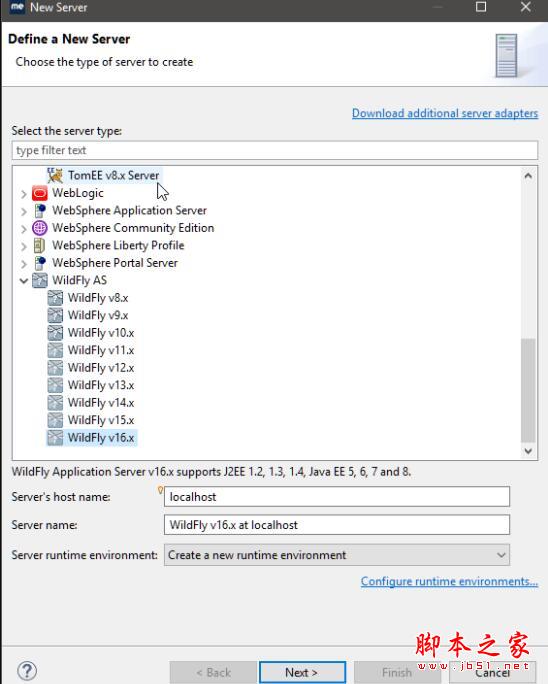Select WebSphere Liberty Profile label
Screen dimensions: 548x684
pyautogui.click(x=118, y=245)
